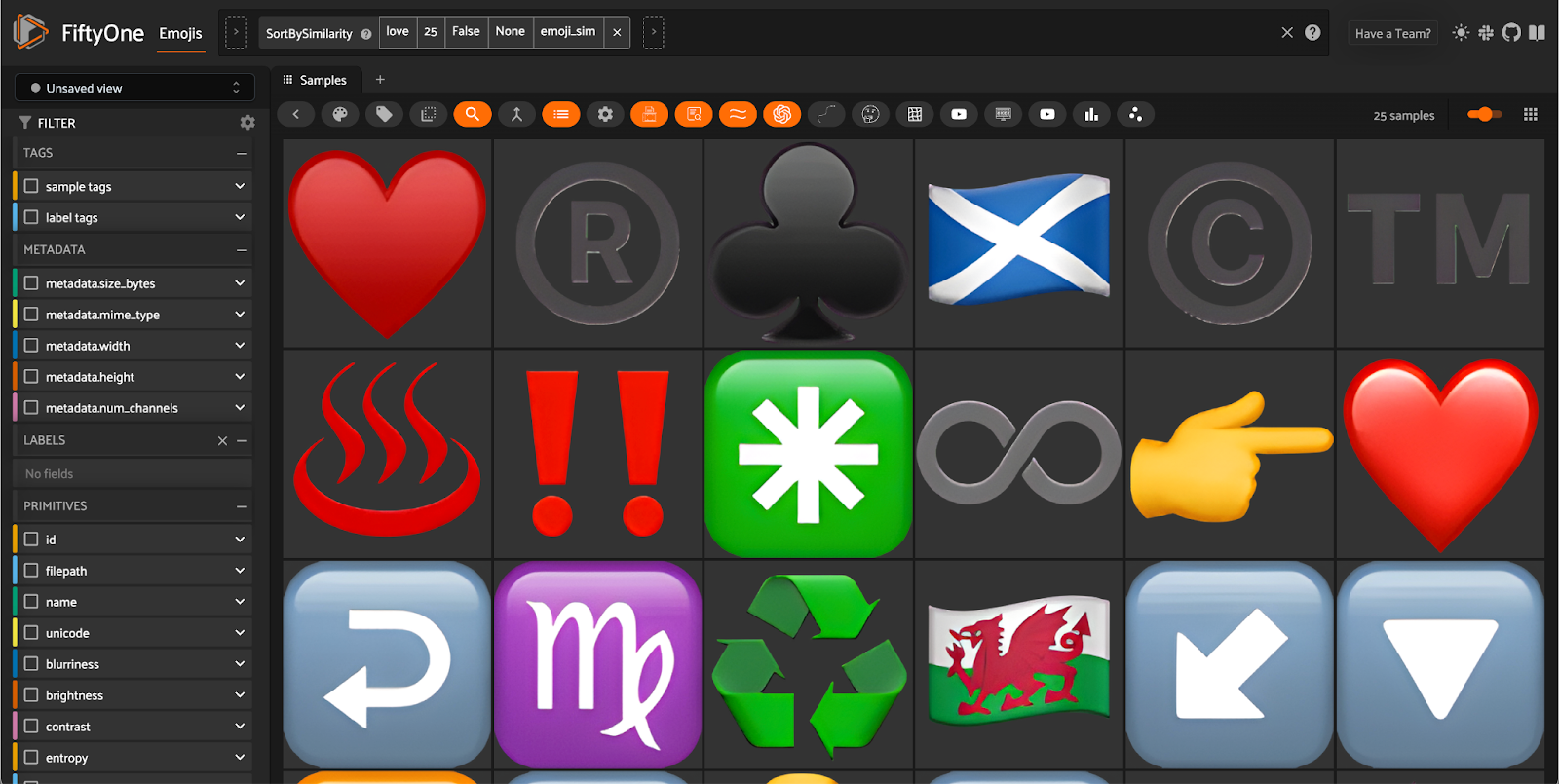This screenshot has width=1559, height=784.
Task: Enable the entropy field checkbox
Action: click(31, 758)
